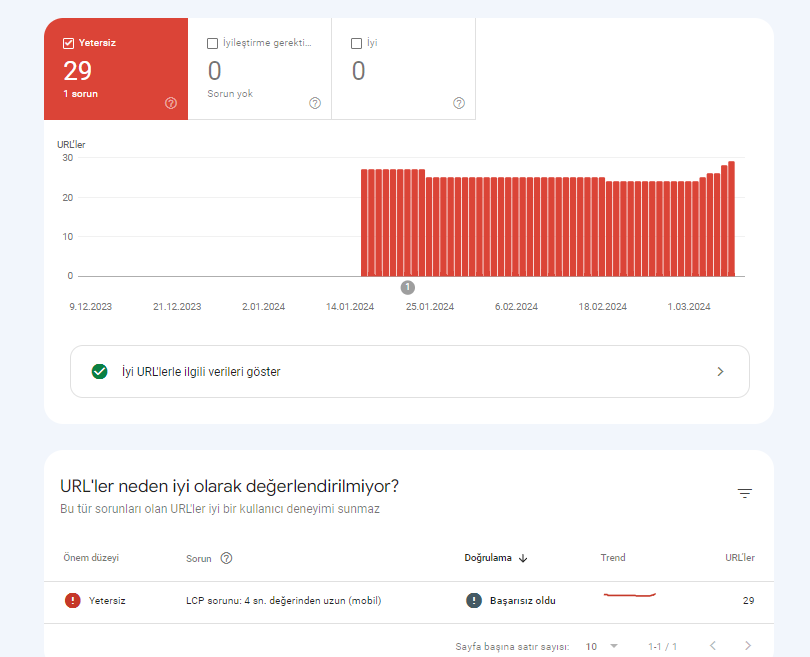
Task: Click the Sorun yok text
Action: coord(230,94)
